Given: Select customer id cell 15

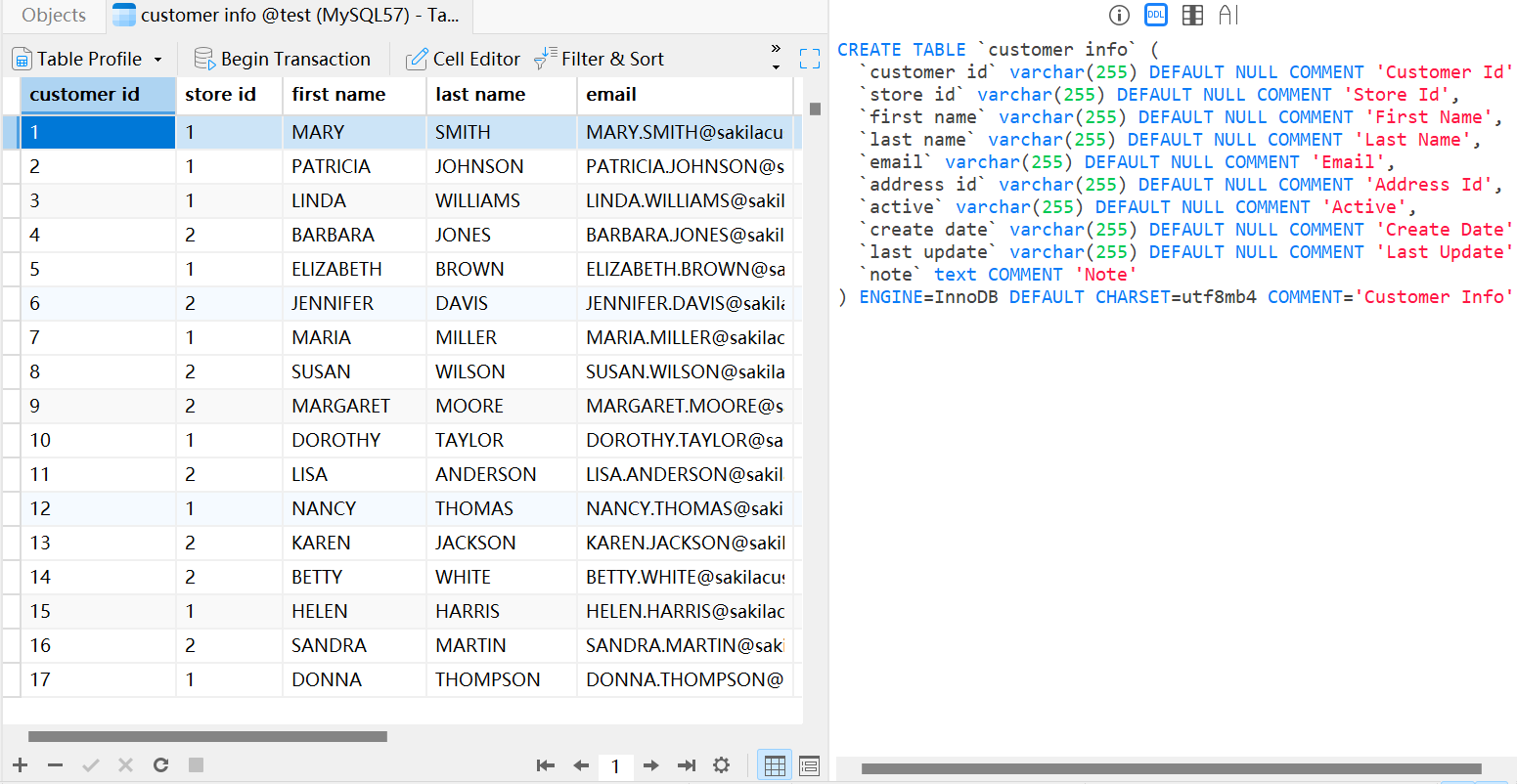Looking at the screenshot, I should pyautogui.click(x=98, y=611).
